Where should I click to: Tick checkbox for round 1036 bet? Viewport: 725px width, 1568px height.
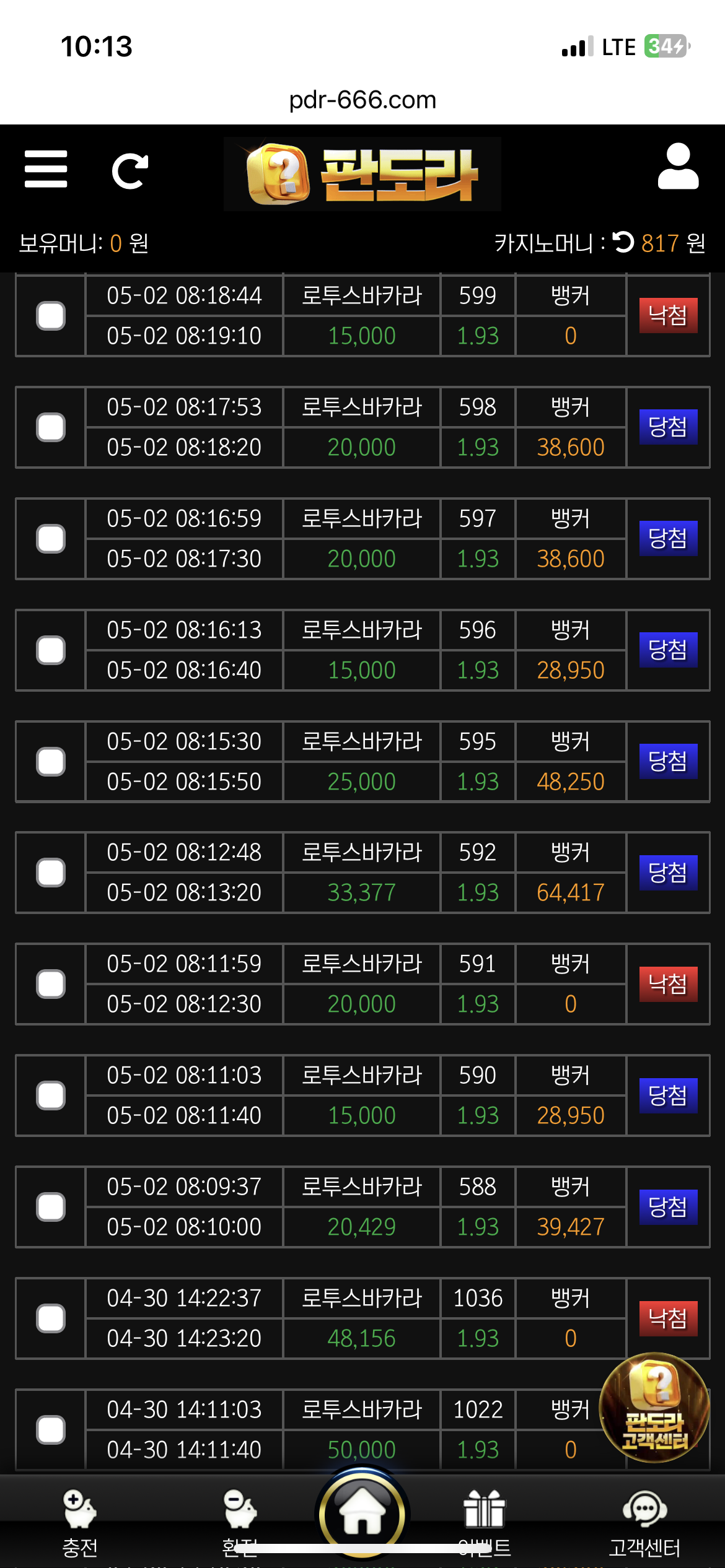click(51, 1318)
